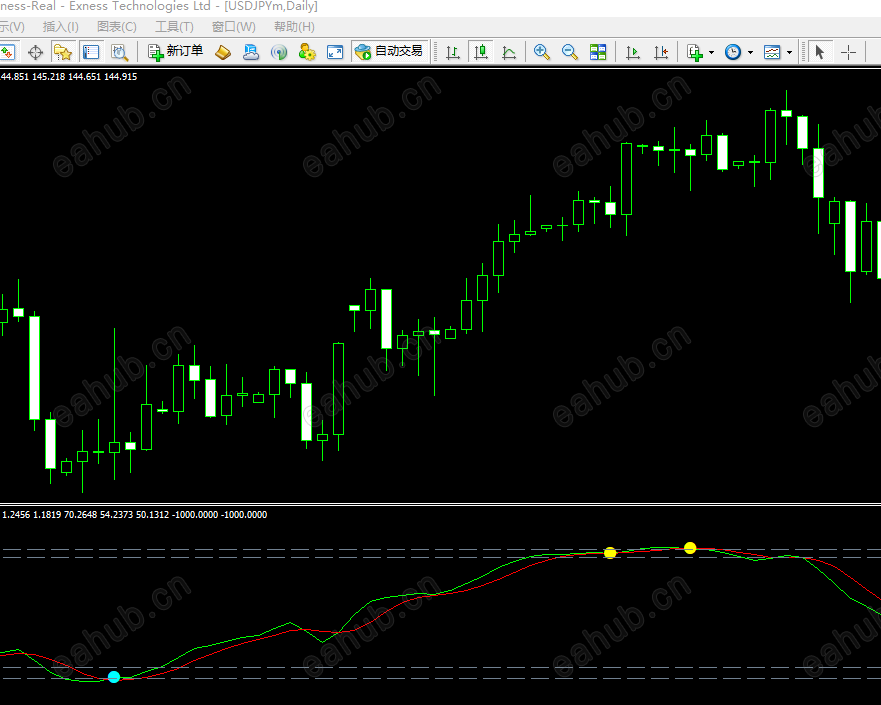Switch to candlestick chart display
This screenshot has height=705, width=881.
(481, 52)
